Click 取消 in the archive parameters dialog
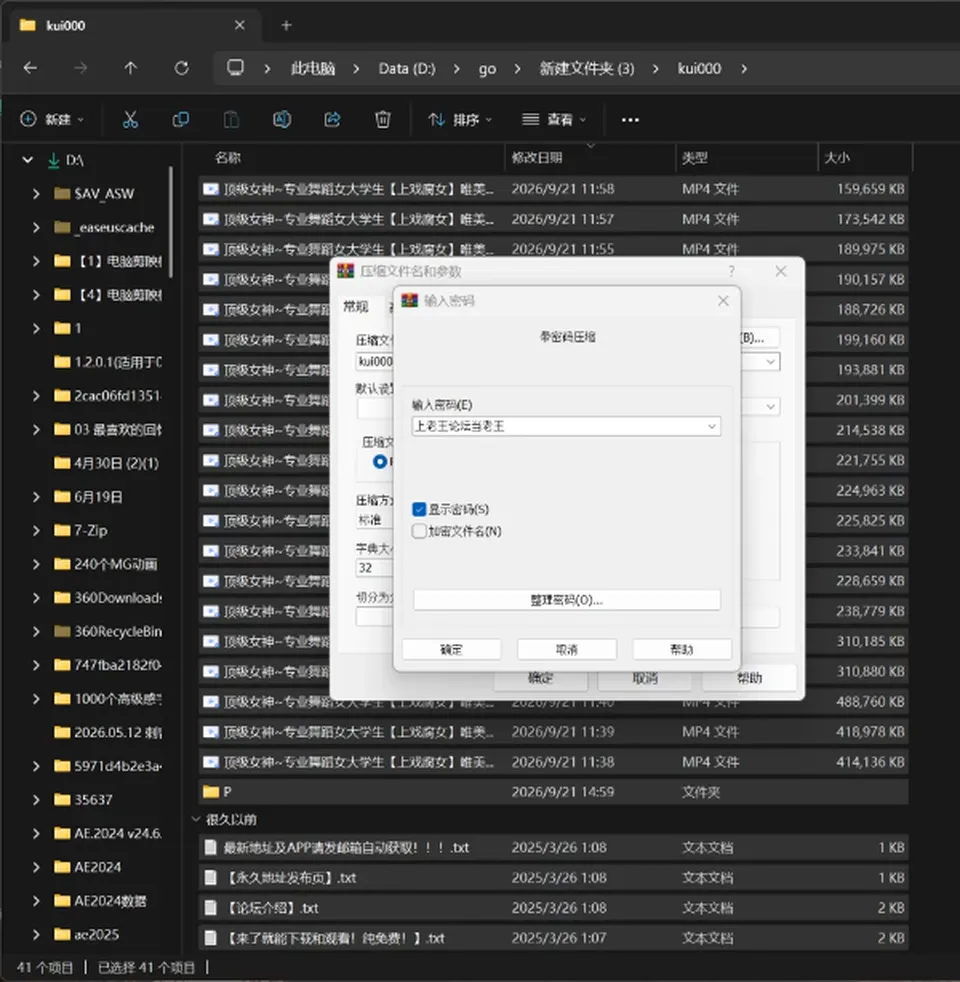 point(645,679)
